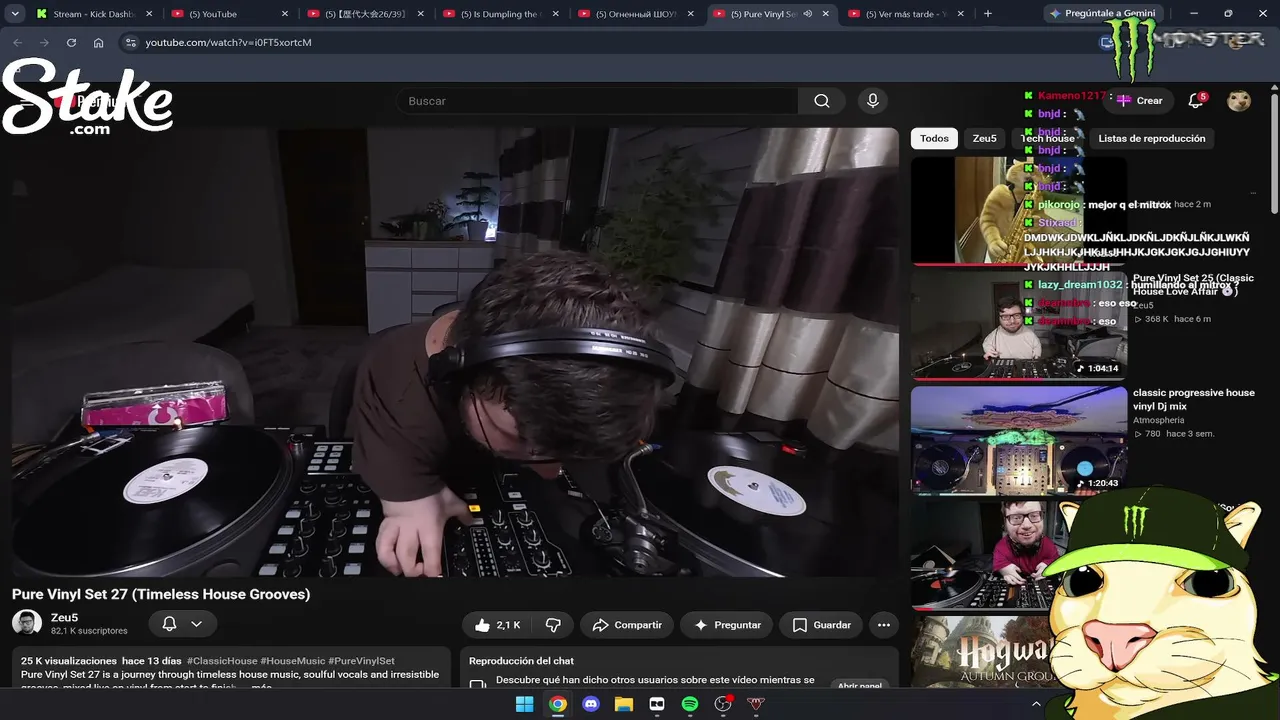The height and width of the screenshot is (720, 1280).
Task: Dislike the video with the thumbs-down icon
Action: coord(553,625)
